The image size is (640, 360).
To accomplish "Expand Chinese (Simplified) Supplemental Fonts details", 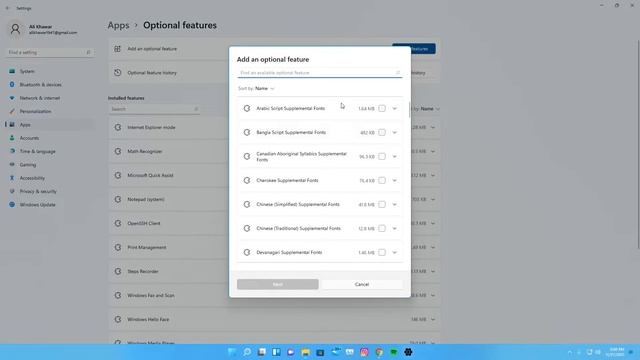I will click(x=395, y=204).
